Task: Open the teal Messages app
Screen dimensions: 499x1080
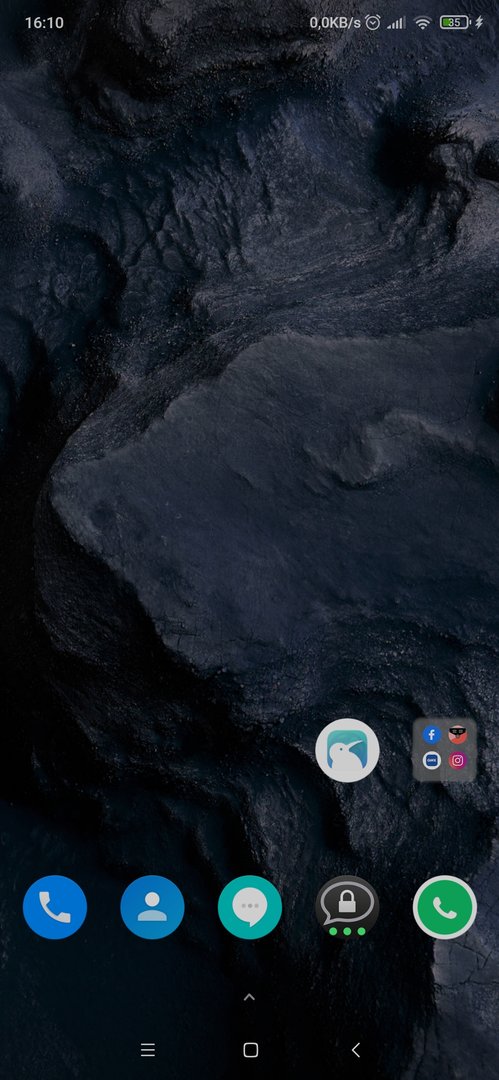Action: tap(250, 907)
